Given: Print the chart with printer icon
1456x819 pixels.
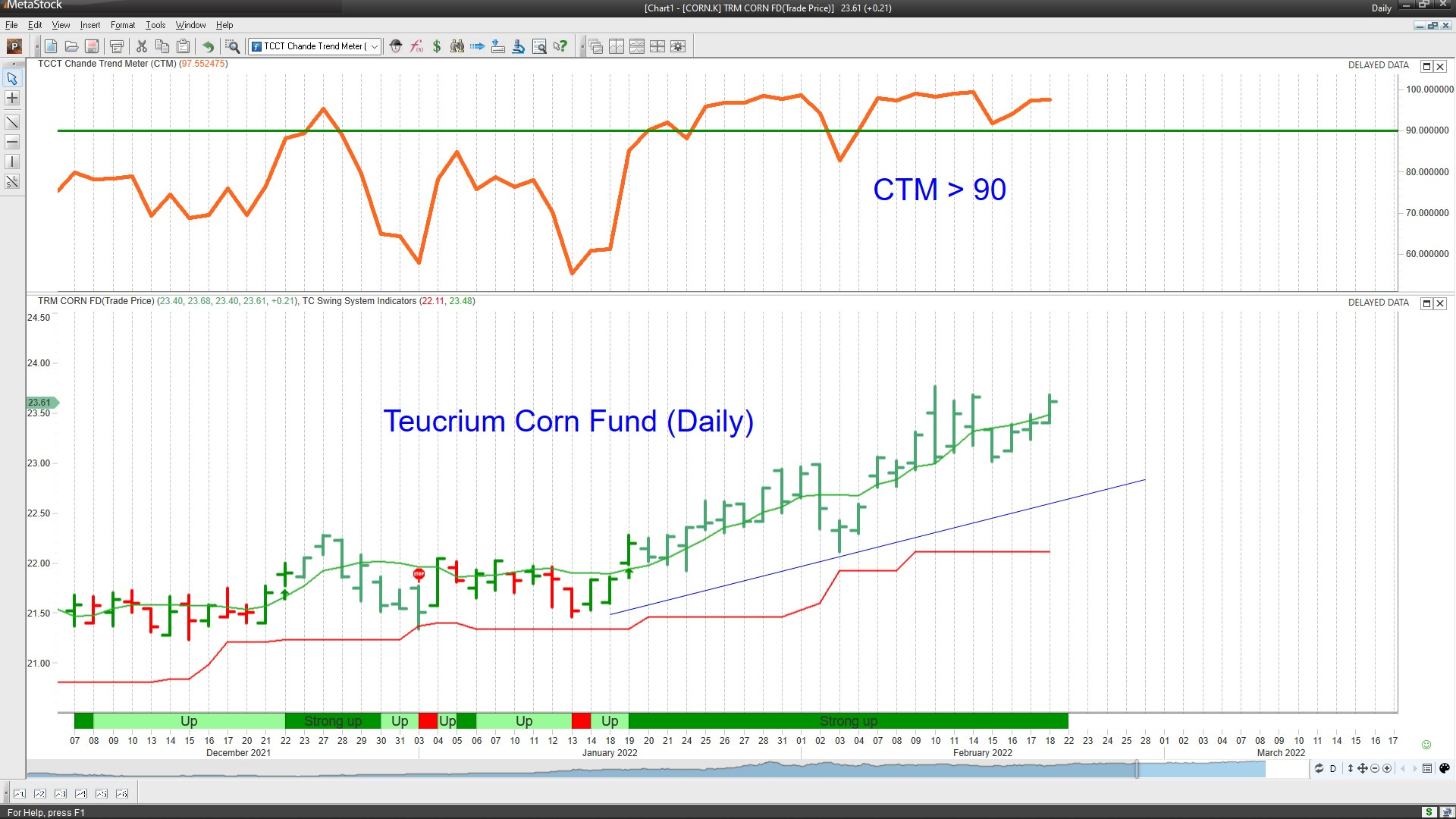Looking at the screenshot, I should click(x=116, y=46).
